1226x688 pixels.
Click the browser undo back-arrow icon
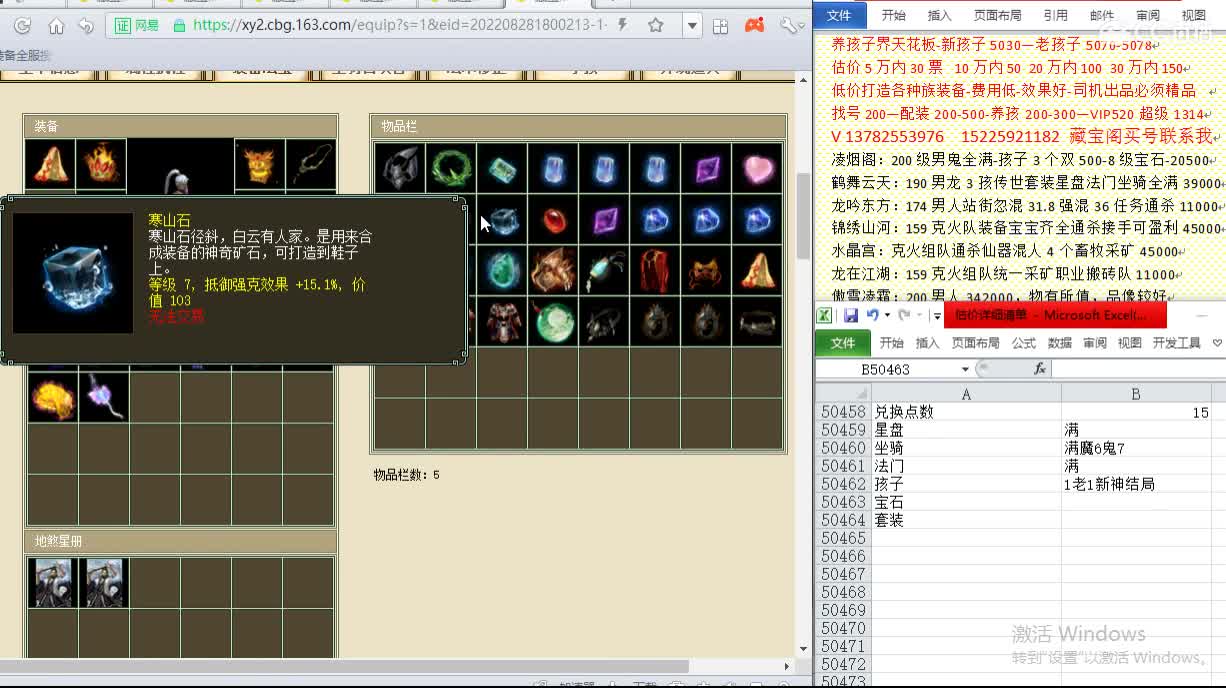86,26
